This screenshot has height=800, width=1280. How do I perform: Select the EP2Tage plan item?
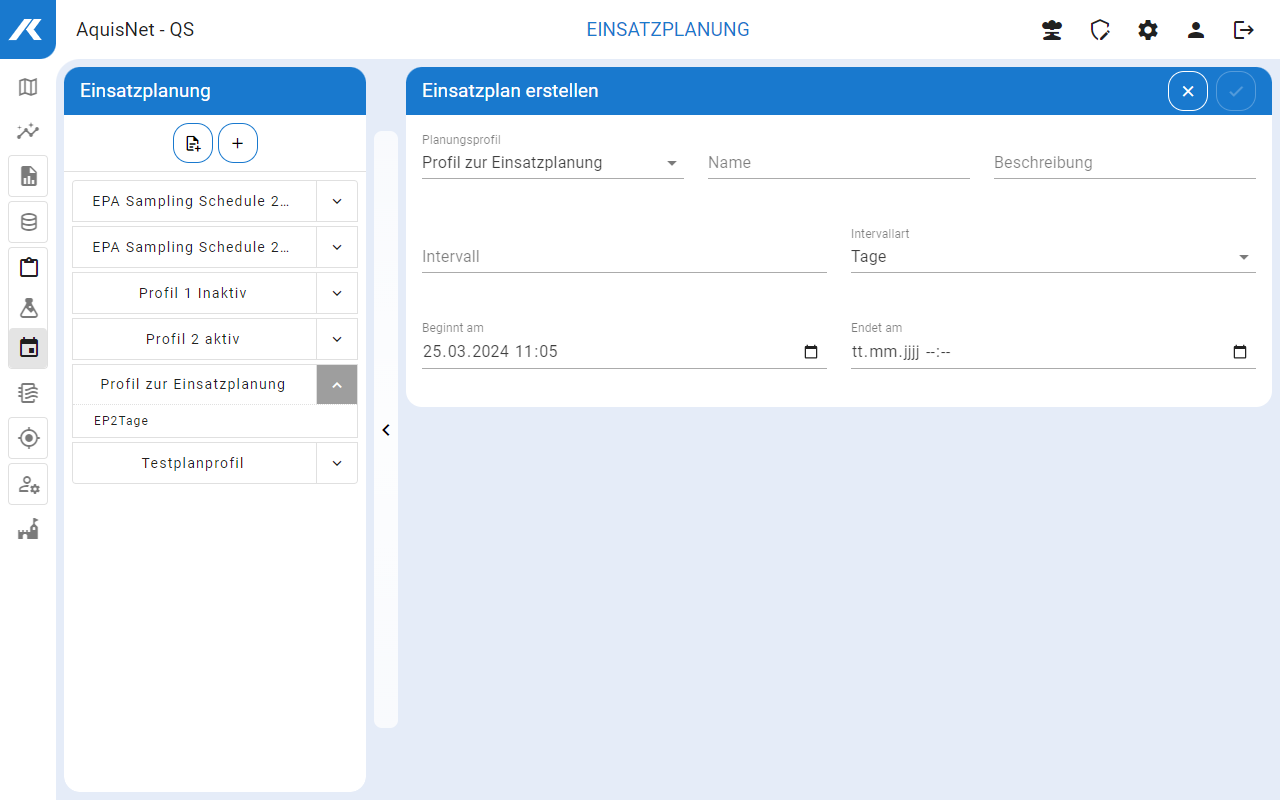pyautogui.click(x=121, y=421)
